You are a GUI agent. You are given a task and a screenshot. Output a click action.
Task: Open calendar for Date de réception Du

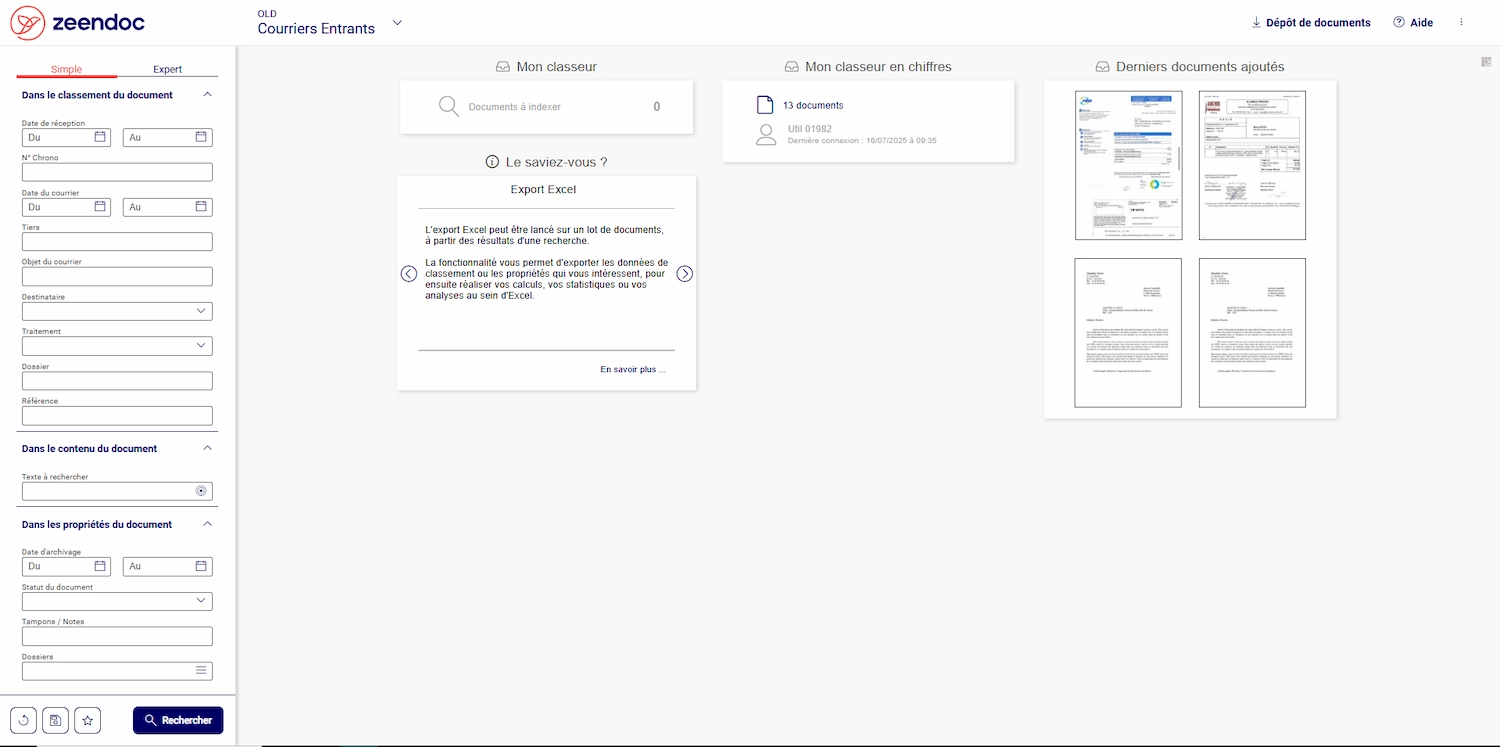coord(100,137)
